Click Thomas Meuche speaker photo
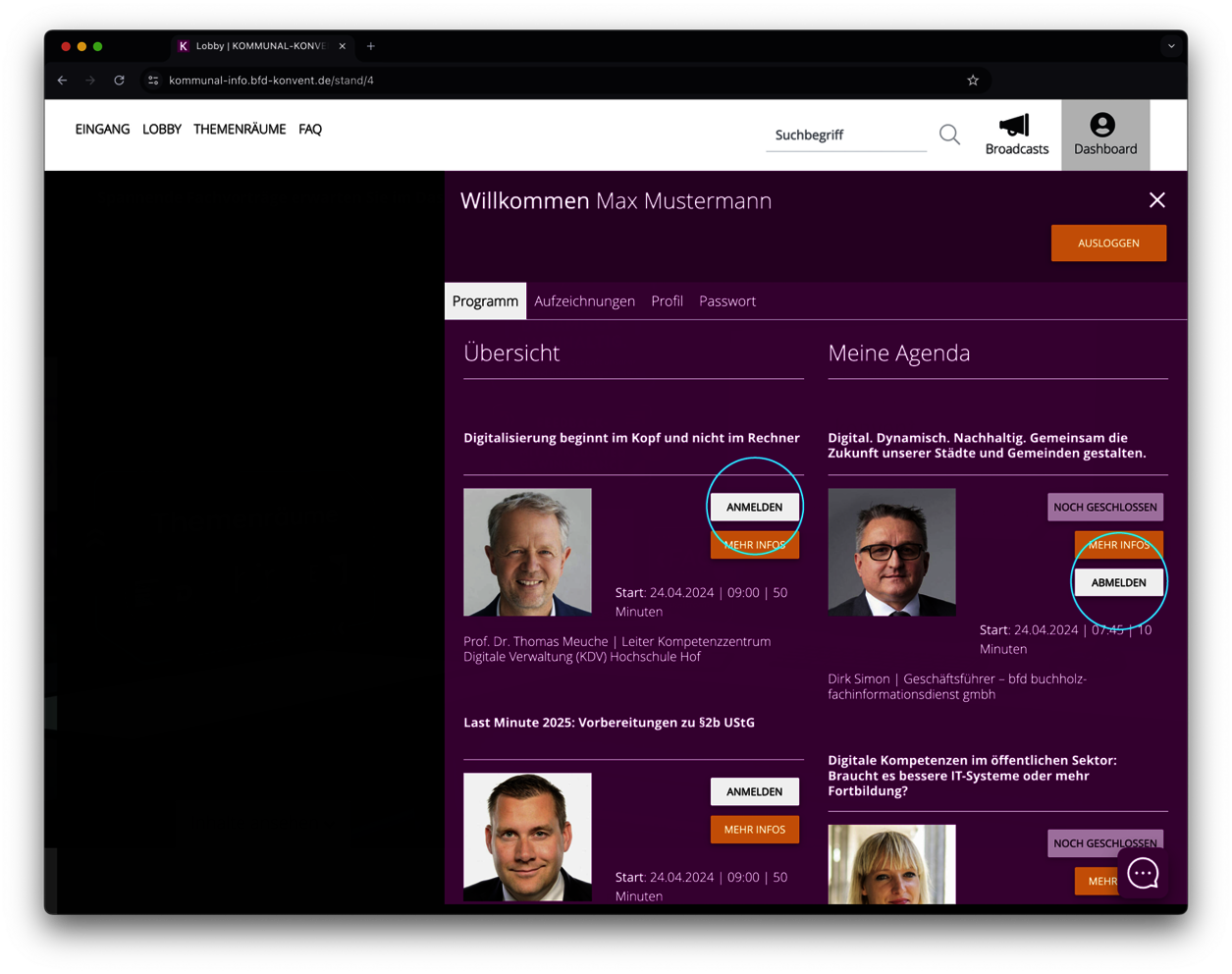 tap(527, 553)
